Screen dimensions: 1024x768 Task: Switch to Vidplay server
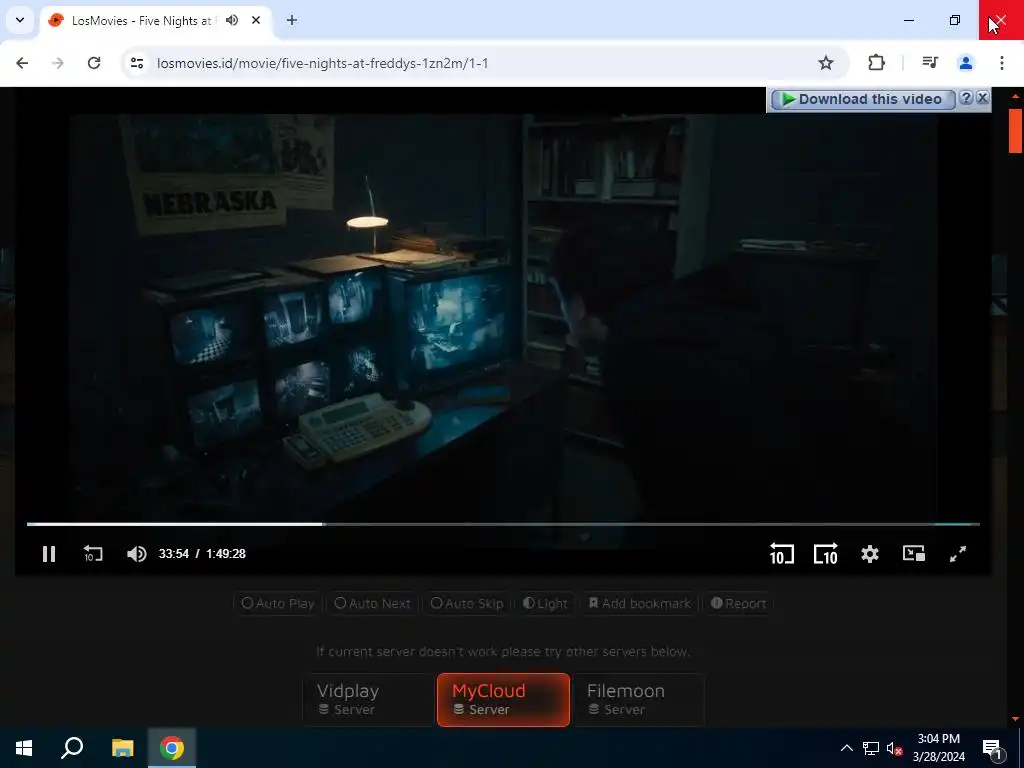tap(368, 699)
